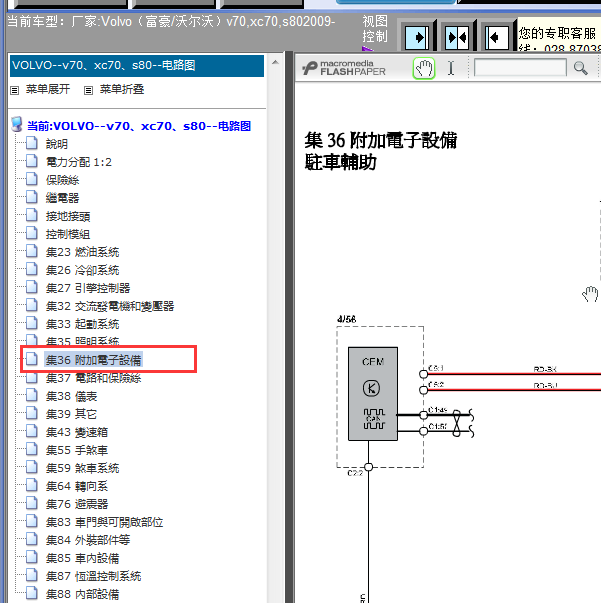Image resolution: width=601 pixels, height=603 pixels.
Task: Click the computer icon of the root tree node
Action: coord(17,124)
